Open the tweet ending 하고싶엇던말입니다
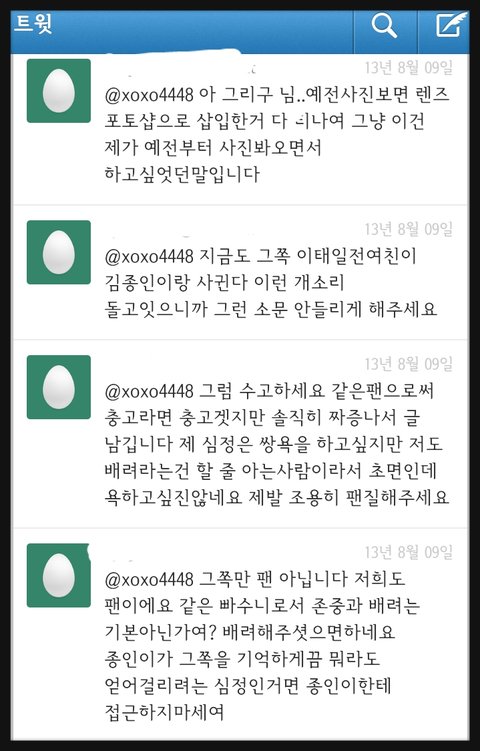The image size is (480, 751). pyautogui.click(x=240, y=129)
